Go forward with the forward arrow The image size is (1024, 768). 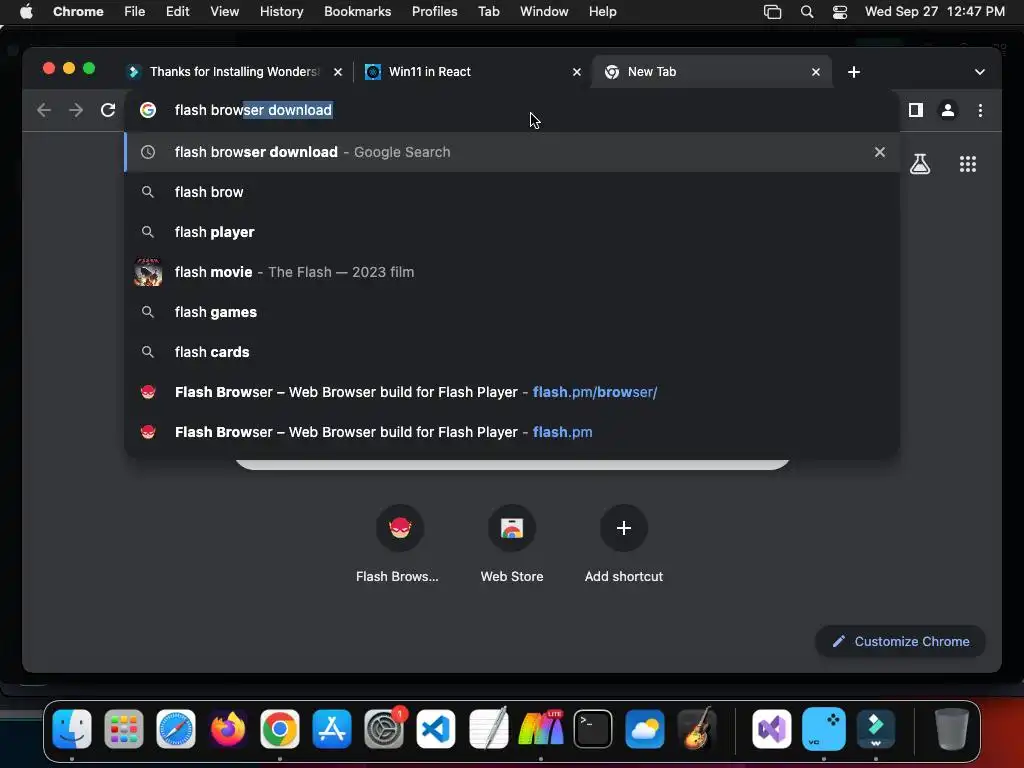76,110
